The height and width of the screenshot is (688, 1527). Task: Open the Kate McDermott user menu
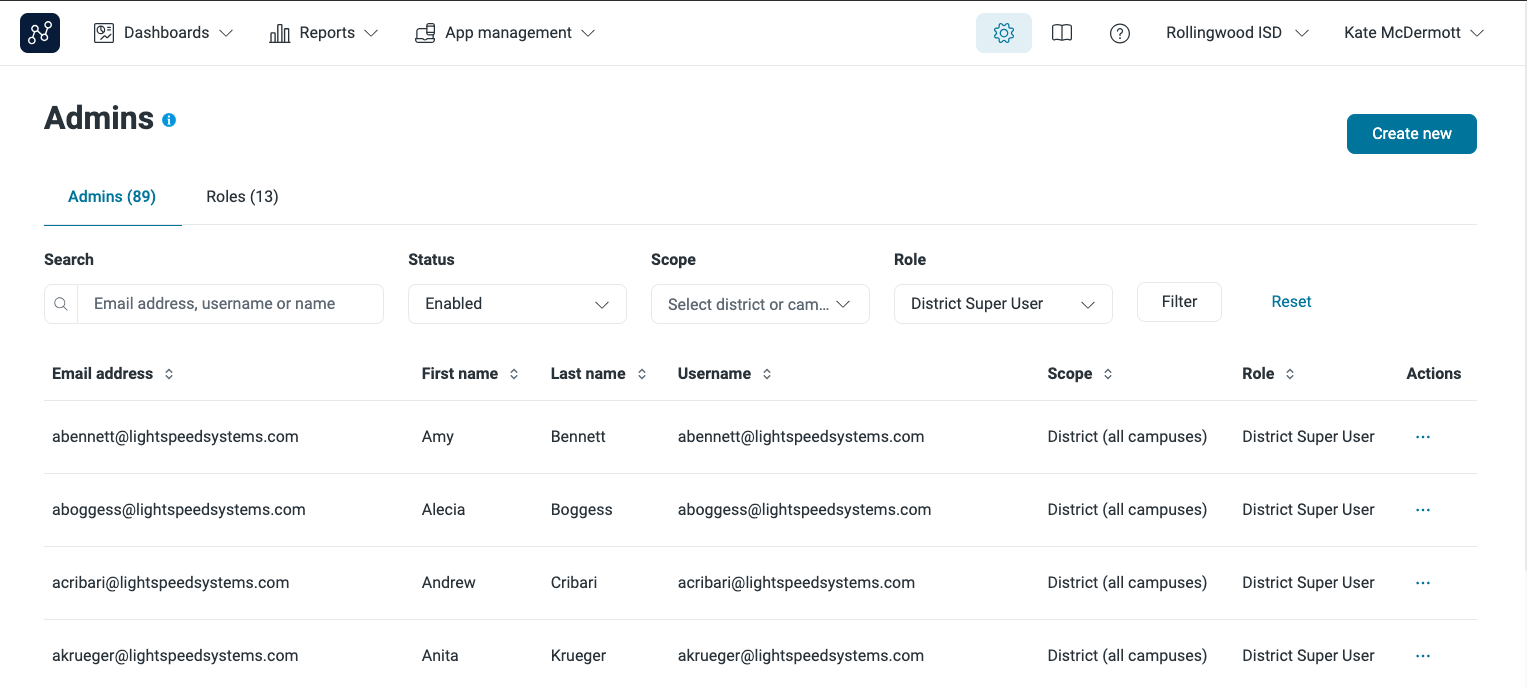[1414, 33]
